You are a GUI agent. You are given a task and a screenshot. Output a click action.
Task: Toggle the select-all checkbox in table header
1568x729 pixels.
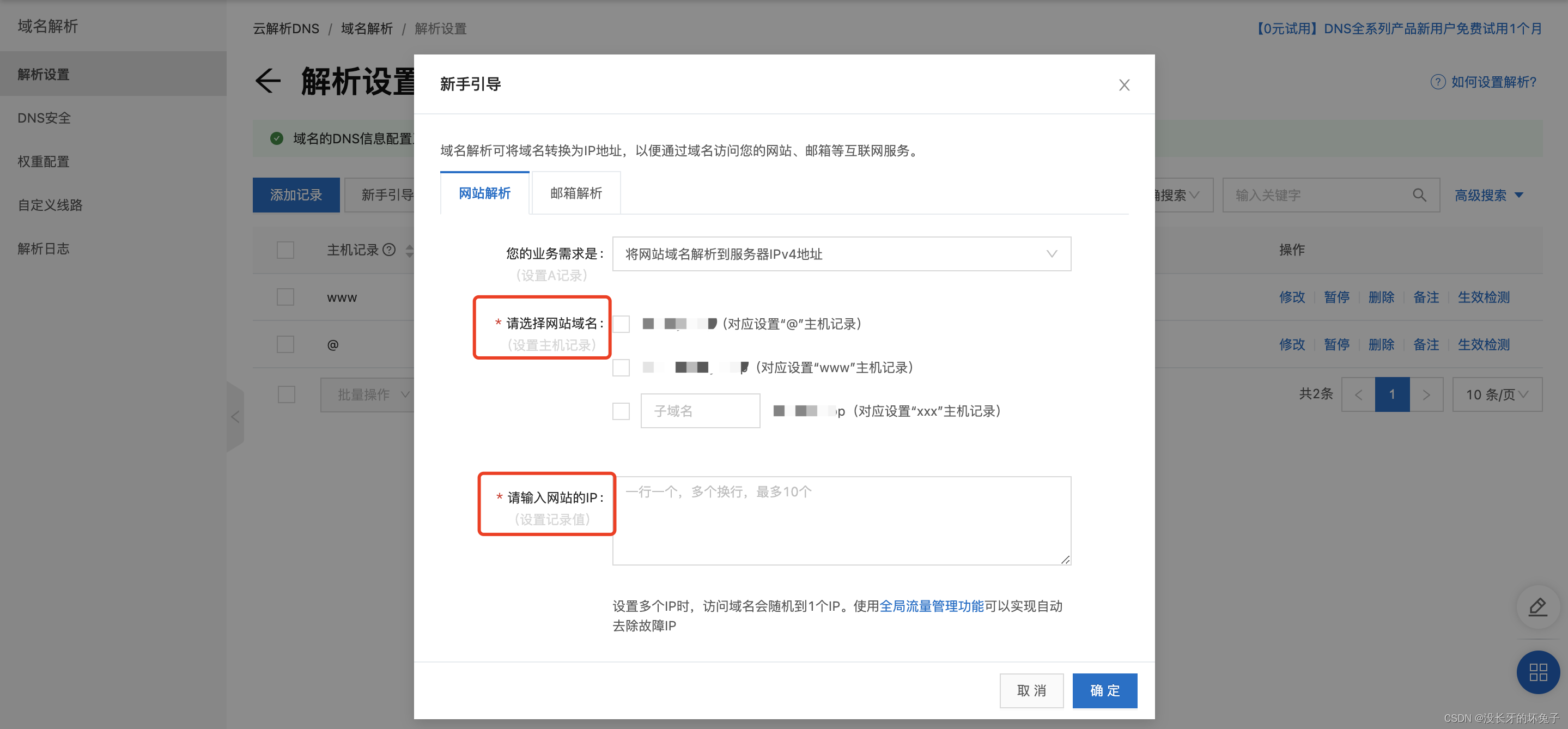[285, 250]
